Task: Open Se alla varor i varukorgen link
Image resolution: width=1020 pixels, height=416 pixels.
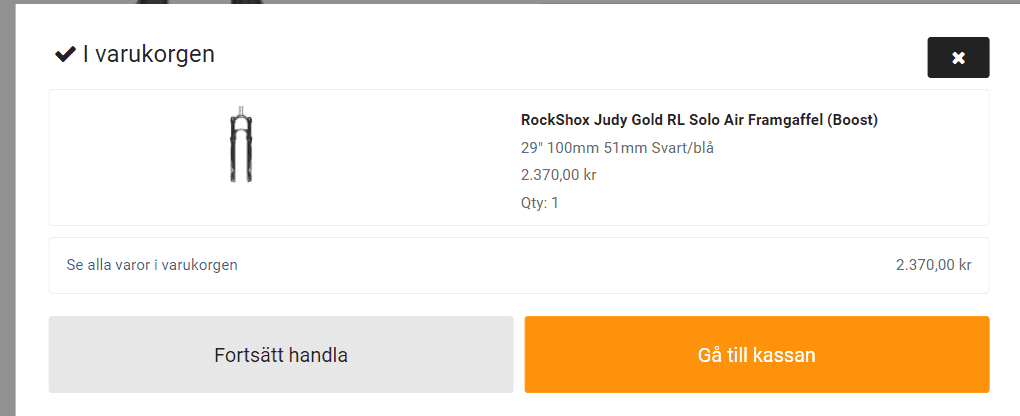Action: 152,265
